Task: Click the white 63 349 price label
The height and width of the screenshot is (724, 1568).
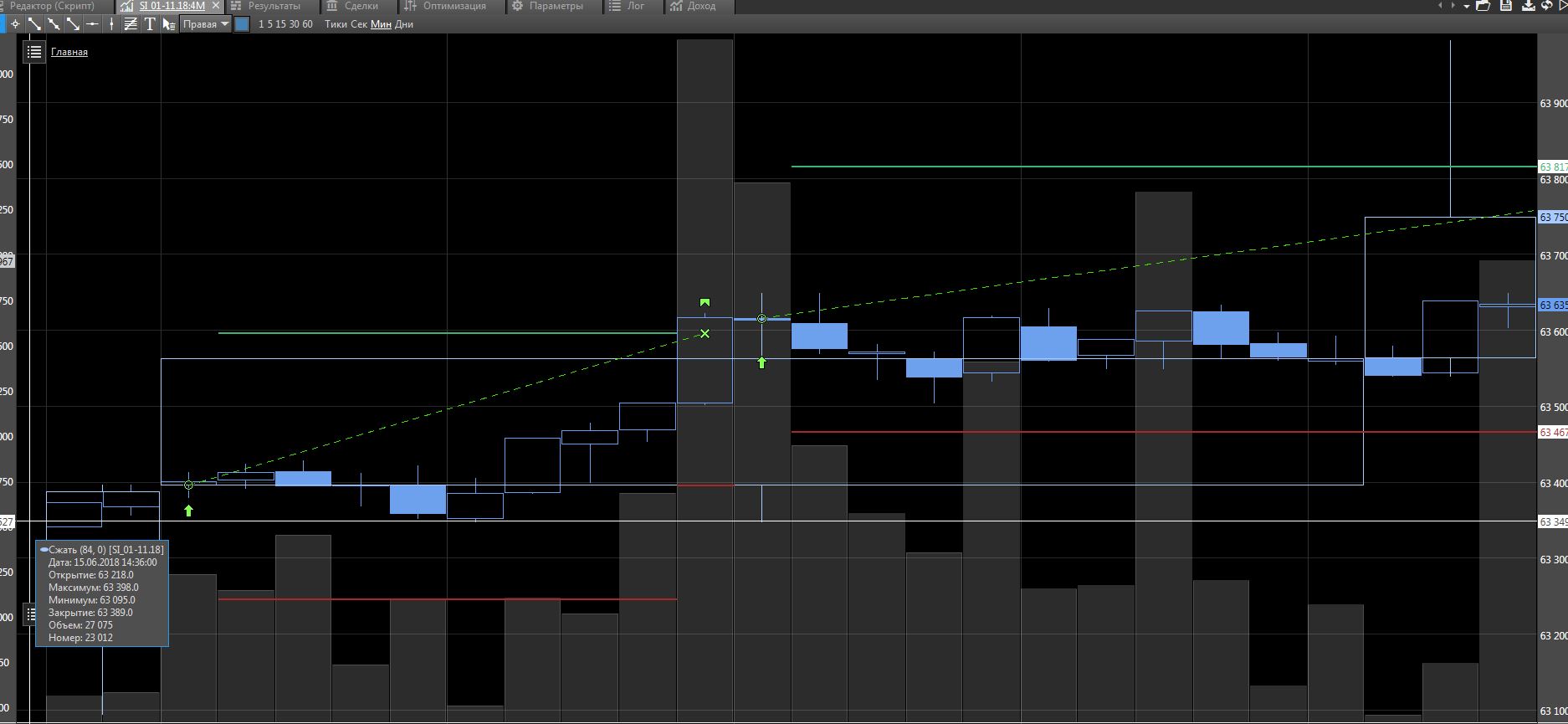Action: point(1553,522)
